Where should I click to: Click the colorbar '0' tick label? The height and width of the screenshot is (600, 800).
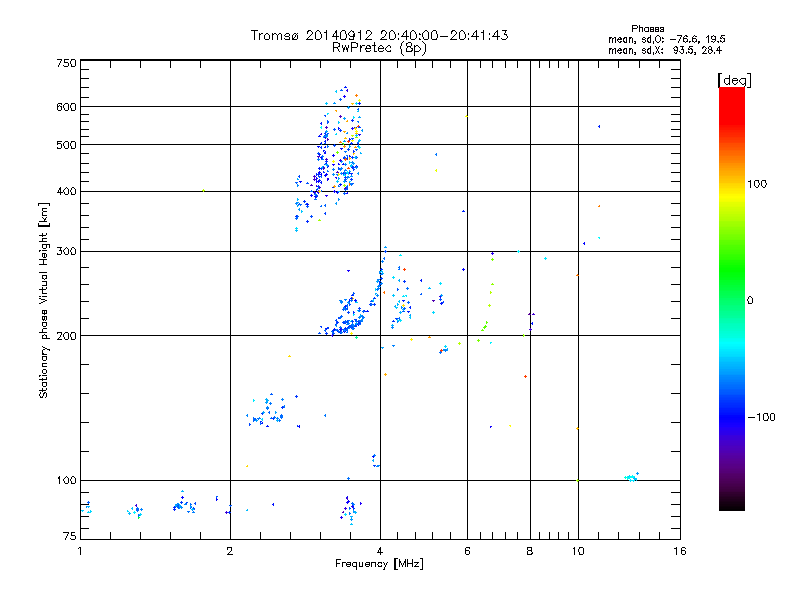tap(749, 301)
